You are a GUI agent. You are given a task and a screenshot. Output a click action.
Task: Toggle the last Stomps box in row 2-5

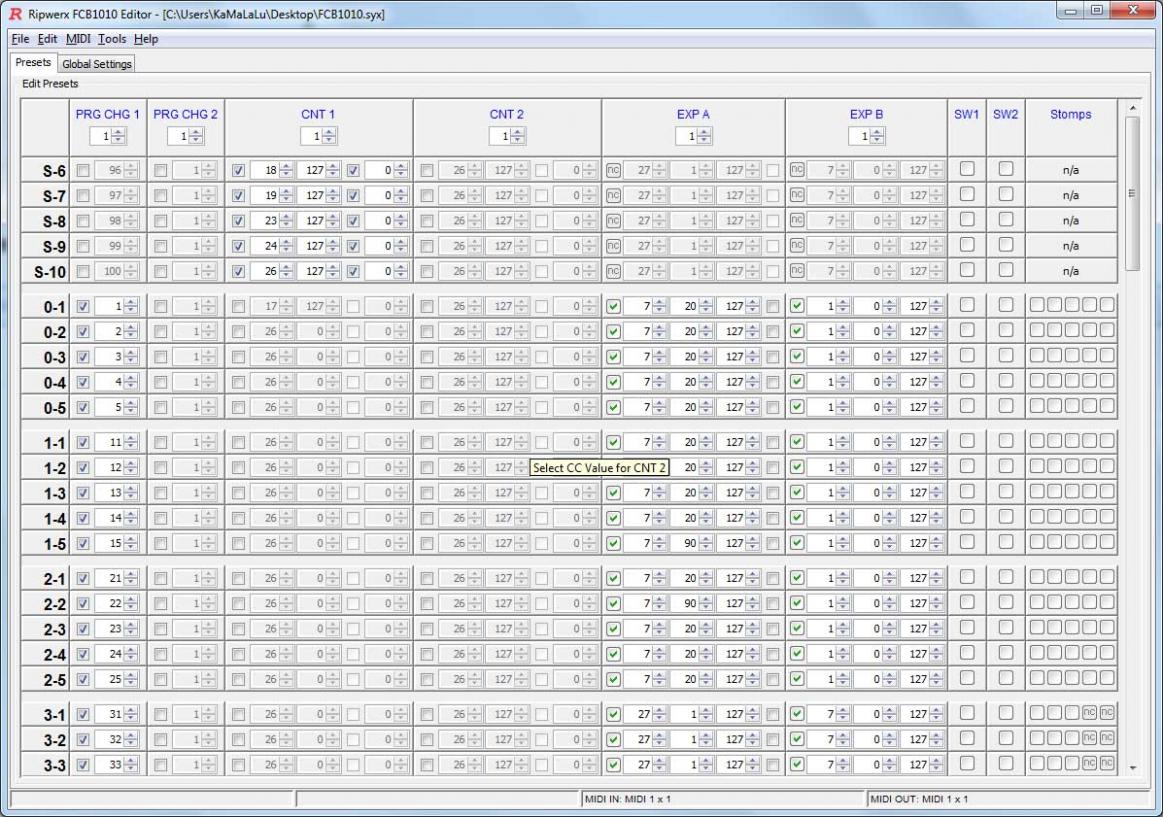[x=1107, y=679]
